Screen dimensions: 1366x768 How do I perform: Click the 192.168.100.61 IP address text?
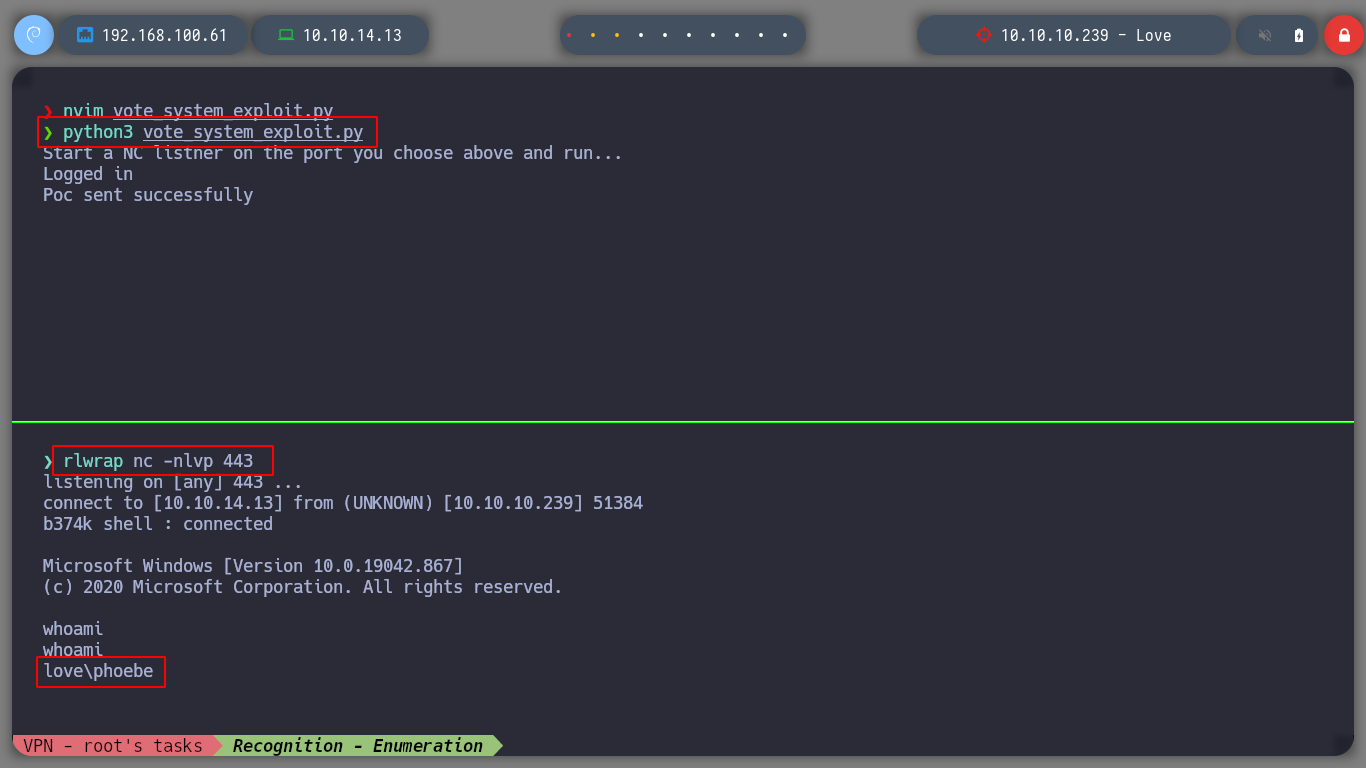(165, 35)
